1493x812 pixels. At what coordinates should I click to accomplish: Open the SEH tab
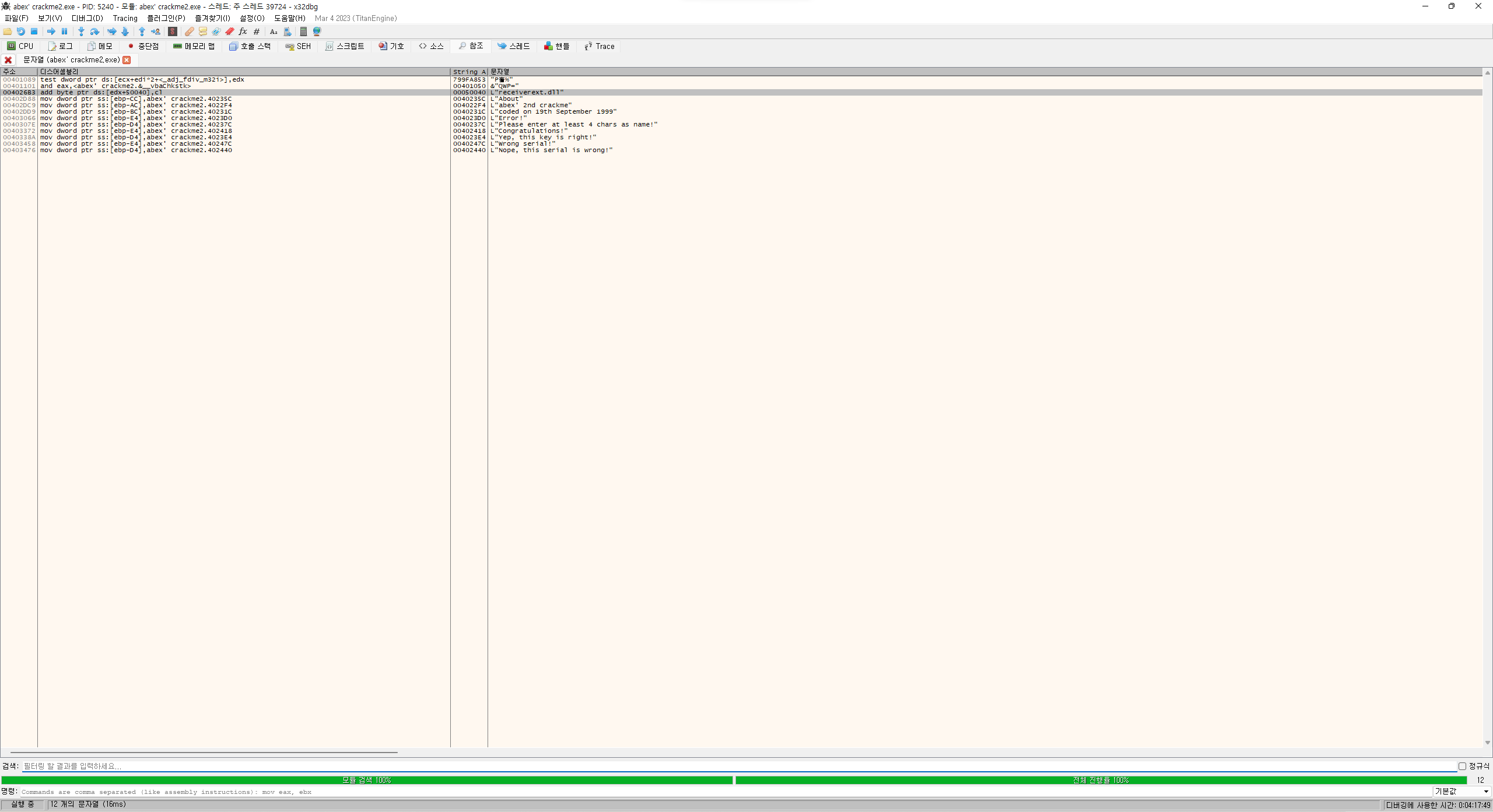click(x=298, y=46)
